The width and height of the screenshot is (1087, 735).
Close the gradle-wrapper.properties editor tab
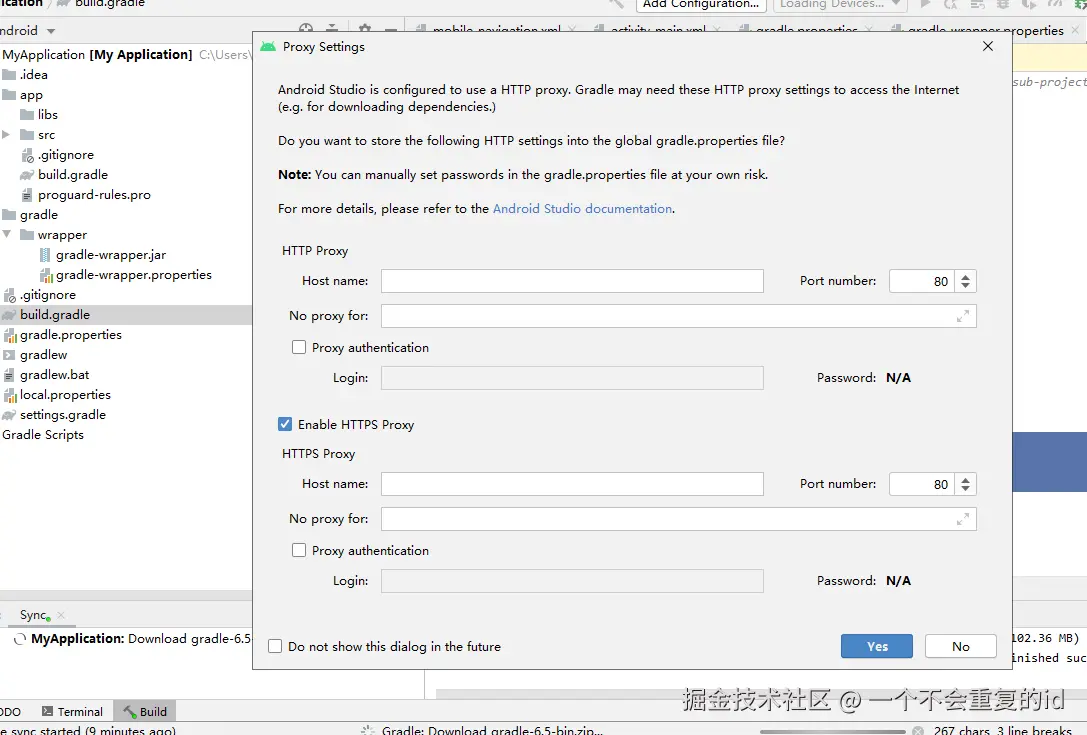pyautogui.click(x=1075, y=30)
